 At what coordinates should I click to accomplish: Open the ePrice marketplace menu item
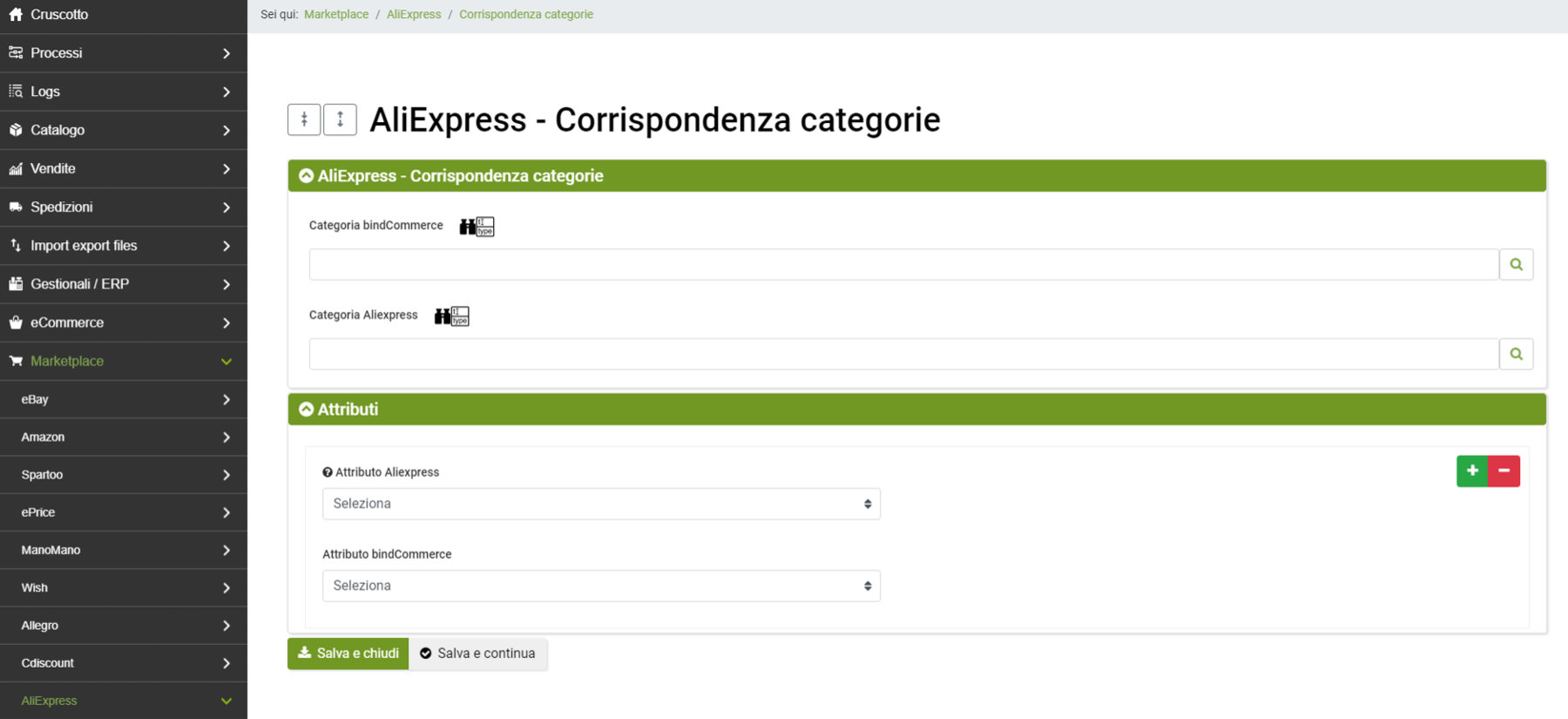[124, 512]
